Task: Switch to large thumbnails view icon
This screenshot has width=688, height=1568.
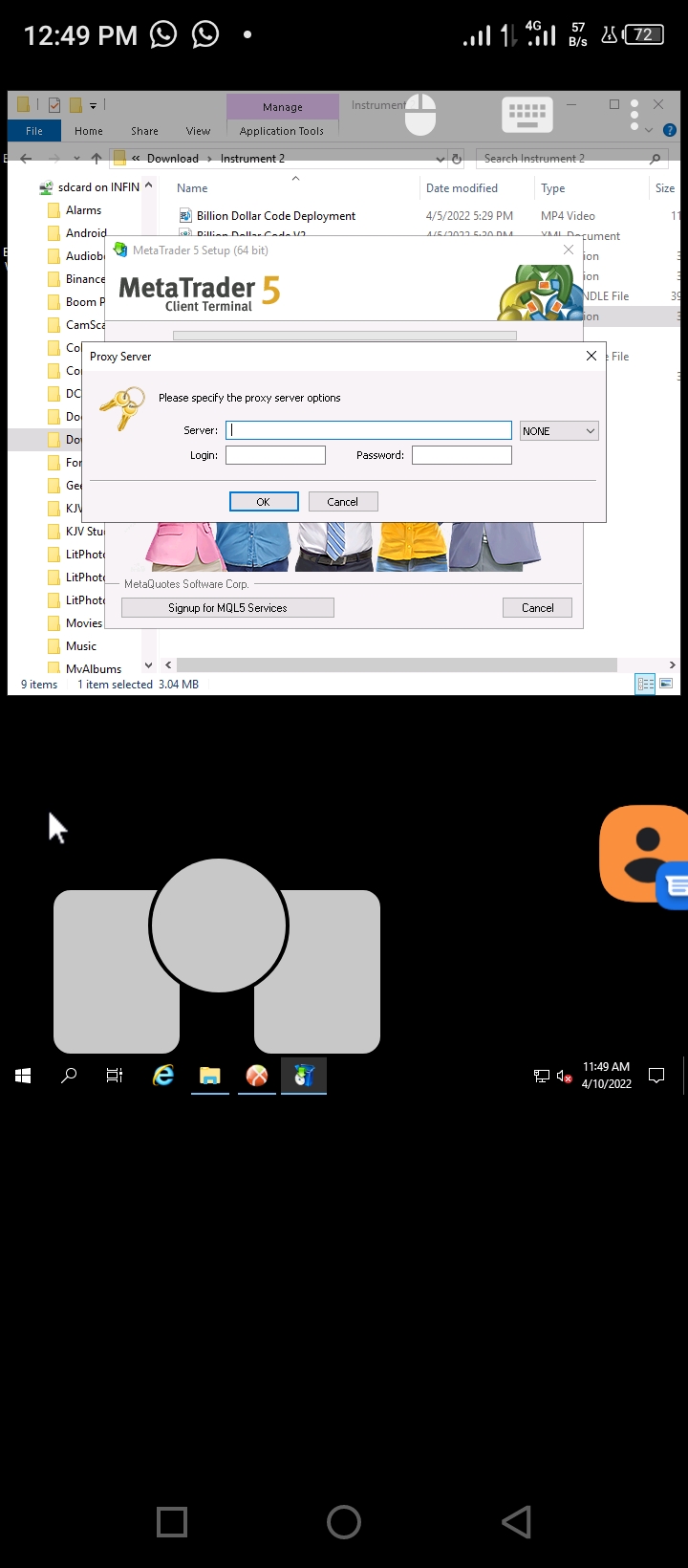Action: pyautogui.click(x=666, y=684)
